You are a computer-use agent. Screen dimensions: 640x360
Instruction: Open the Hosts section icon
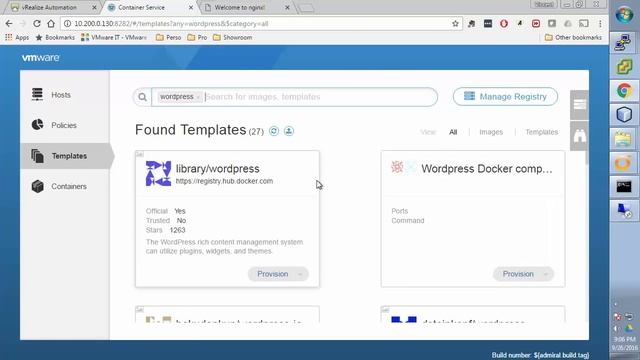point(37,94)
